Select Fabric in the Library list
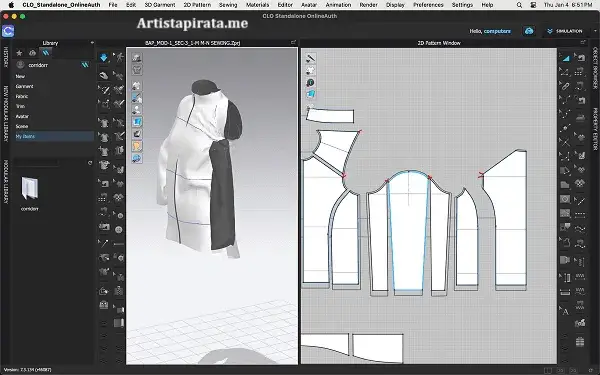Screen dimensions: 600x375 coord(22,96)
